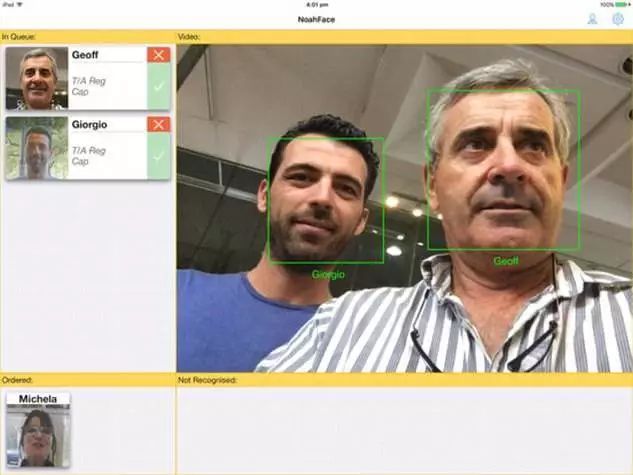Screen dimensions: 633x475
Task: Tap the T/A Reg Cap text under Geoff
Action: pyautogui.click(x=89, y=86)
